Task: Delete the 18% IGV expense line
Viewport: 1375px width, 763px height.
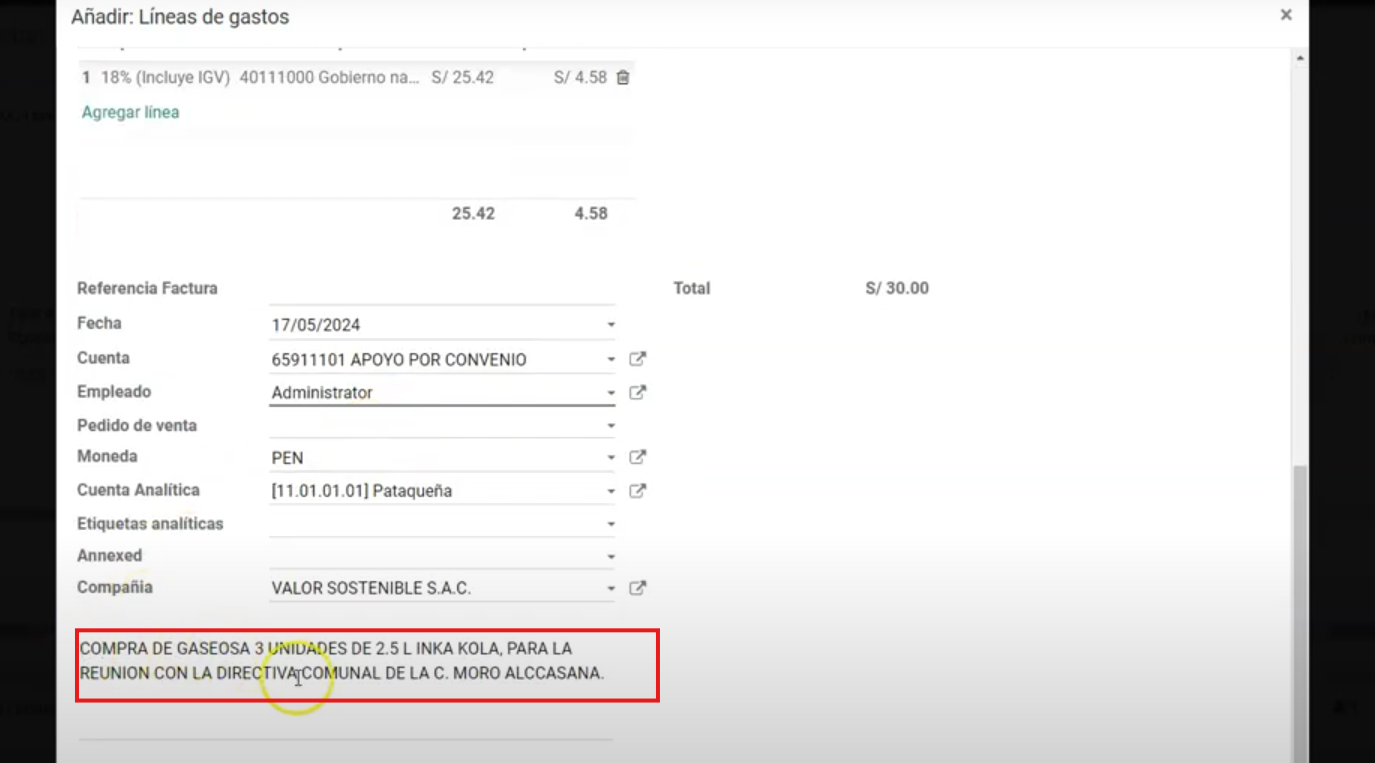Action: point(622,77)
